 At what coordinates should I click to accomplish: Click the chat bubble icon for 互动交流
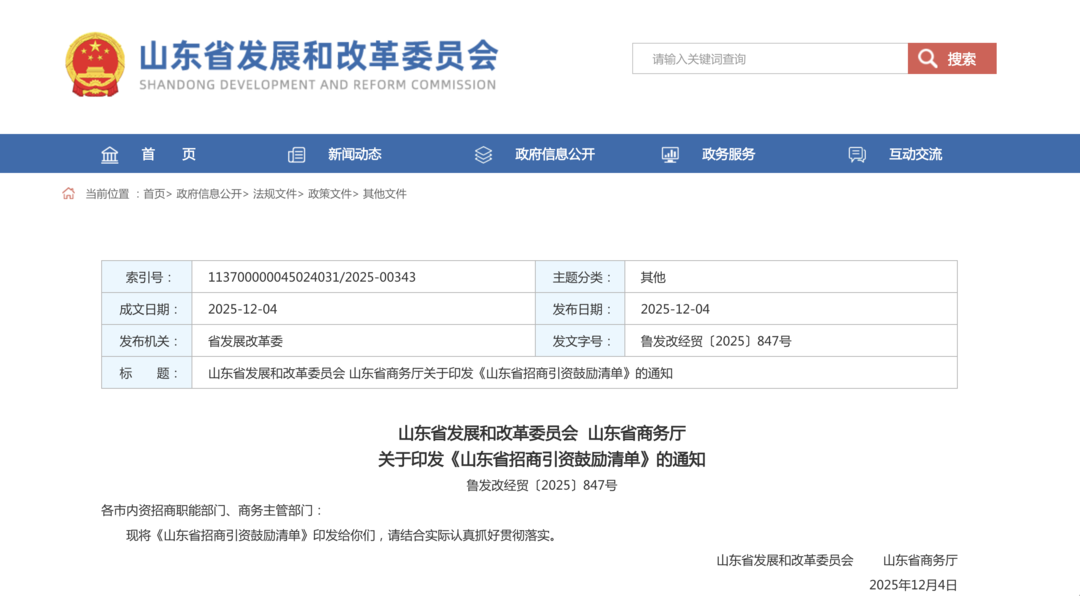coord(857,155)
